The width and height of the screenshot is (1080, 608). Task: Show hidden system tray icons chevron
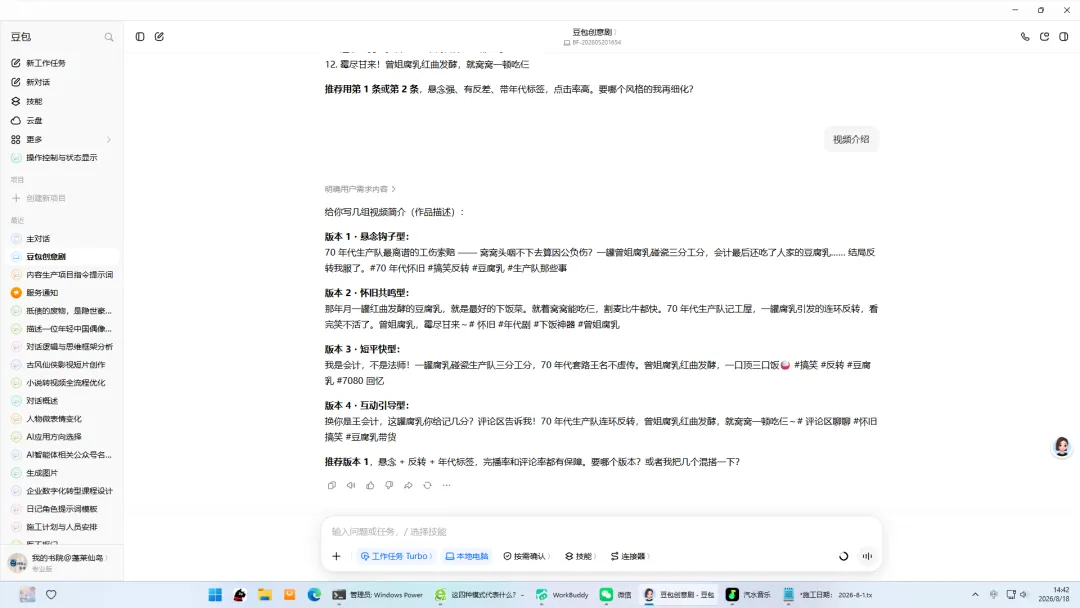tap(975, 595)
